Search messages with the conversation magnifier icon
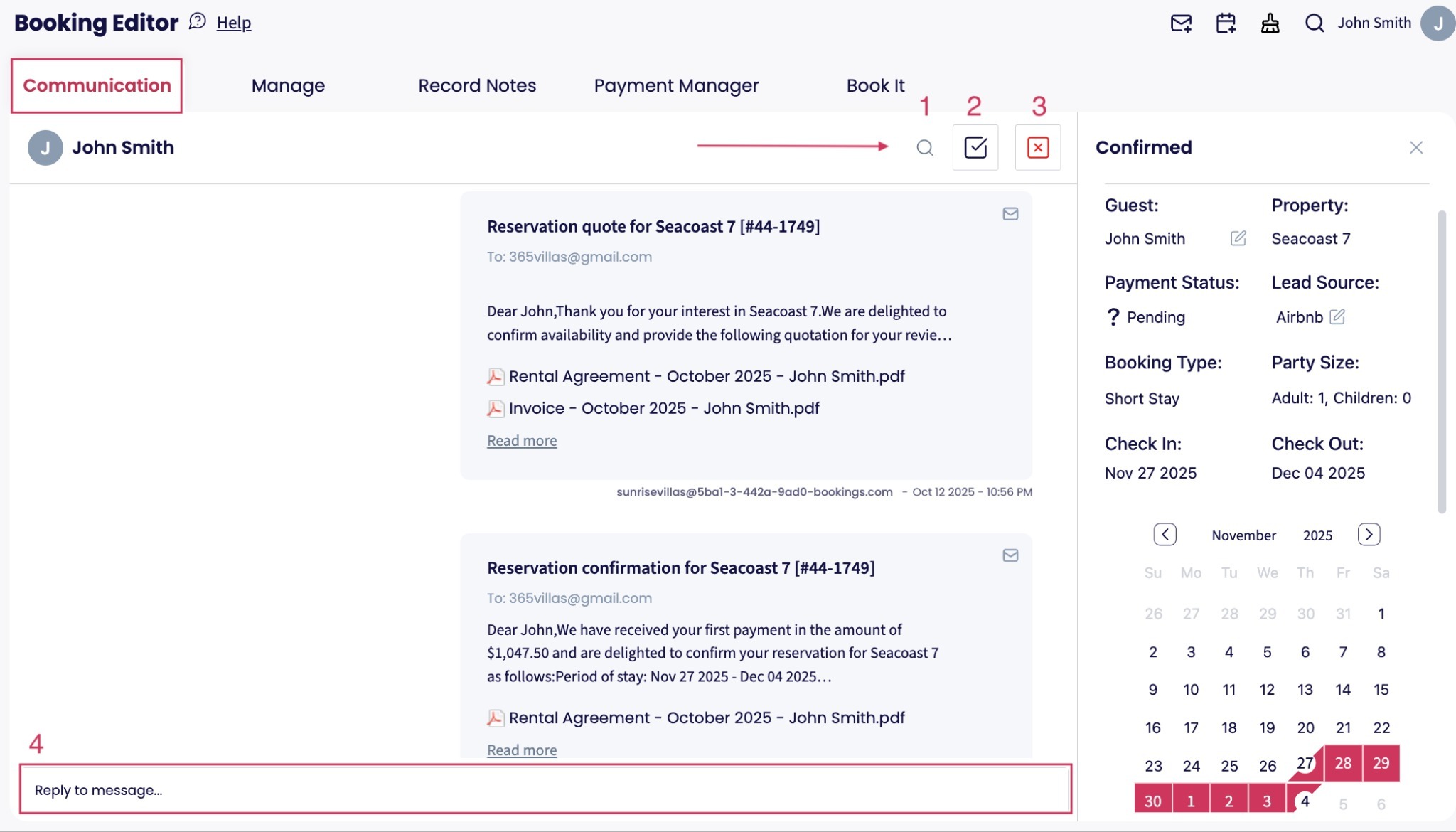The image size is (1456, 832). (925, 148)
